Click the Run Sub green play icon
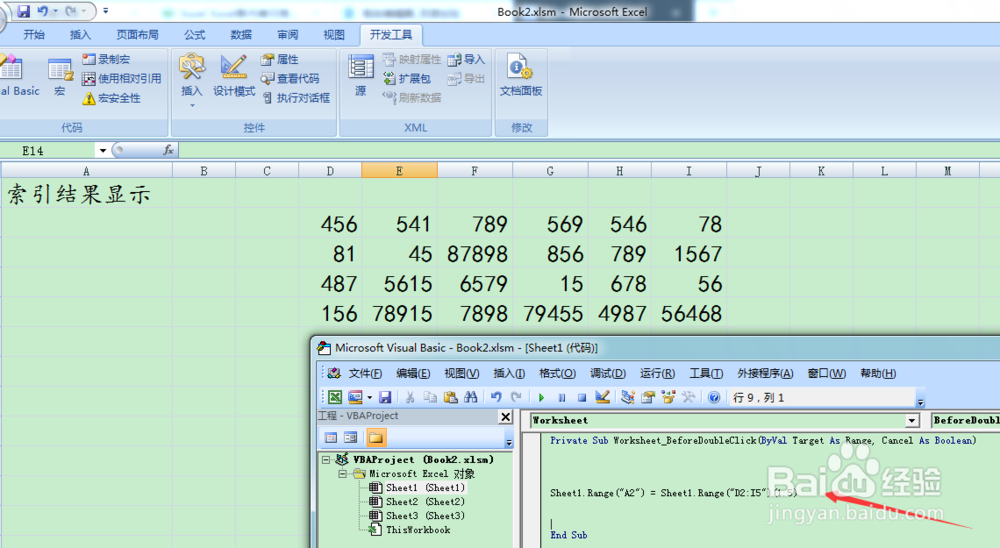 click(541, 397)
